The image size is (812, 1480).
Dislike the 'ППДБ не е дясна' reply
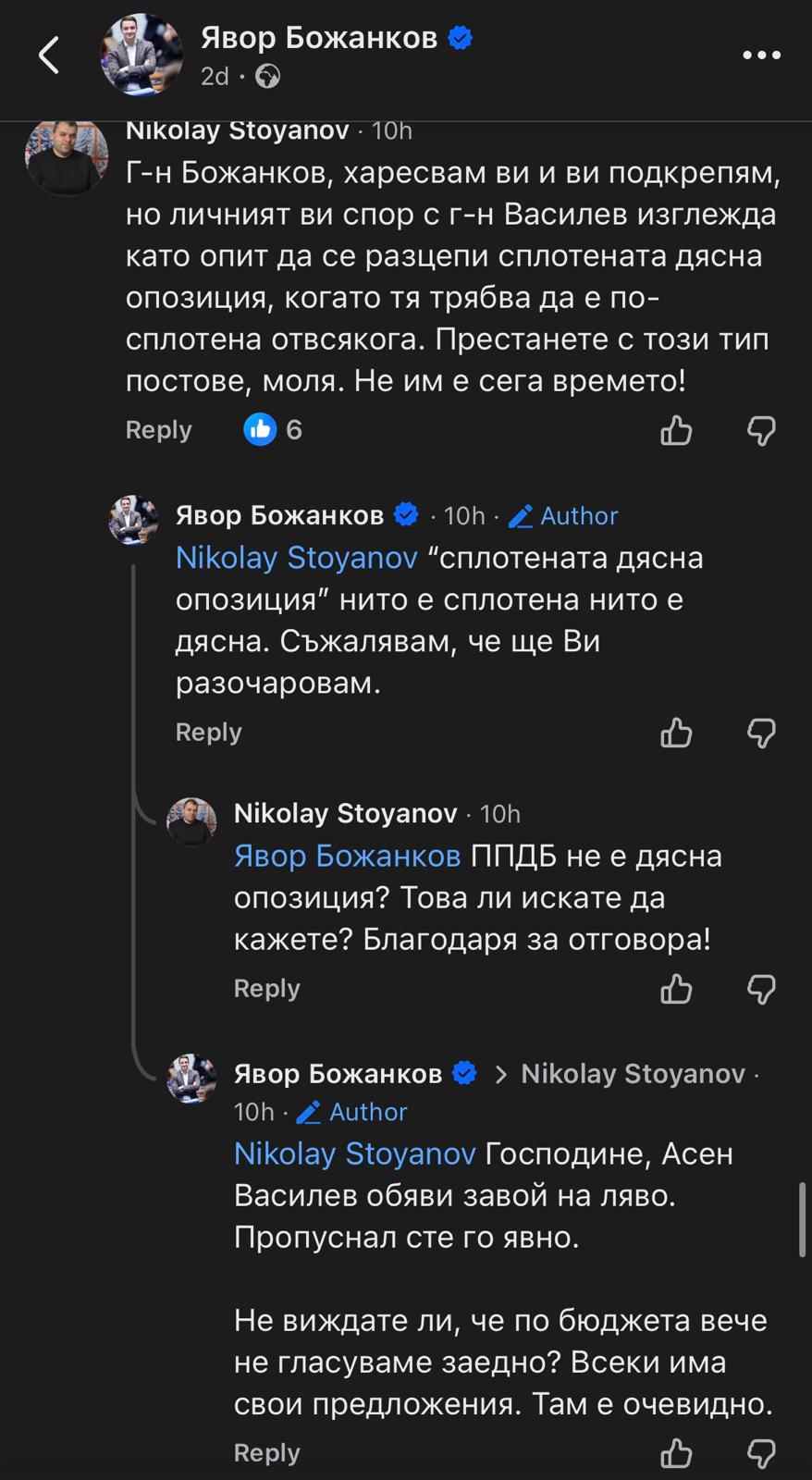761,989
